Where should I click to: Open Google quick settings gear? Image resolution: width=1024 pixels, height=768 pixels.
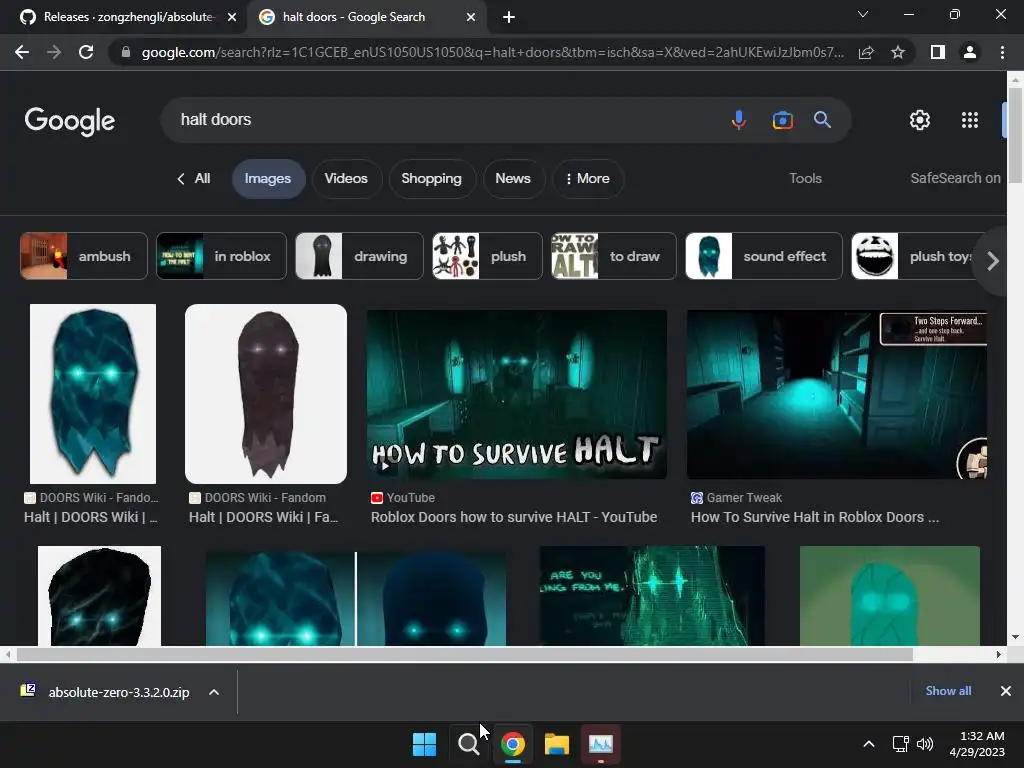coord(920,120)
